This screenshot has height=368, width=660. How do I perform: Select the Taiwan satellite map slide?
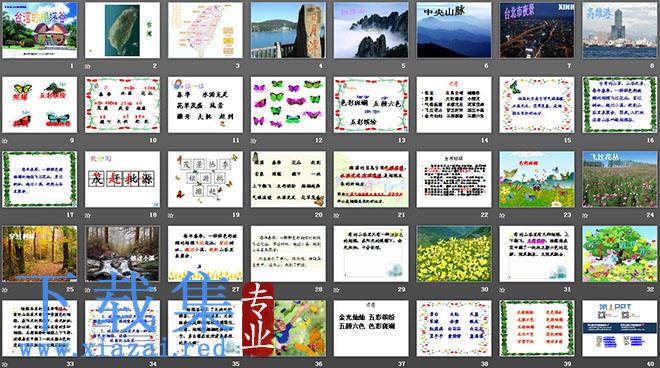[122, 30]
